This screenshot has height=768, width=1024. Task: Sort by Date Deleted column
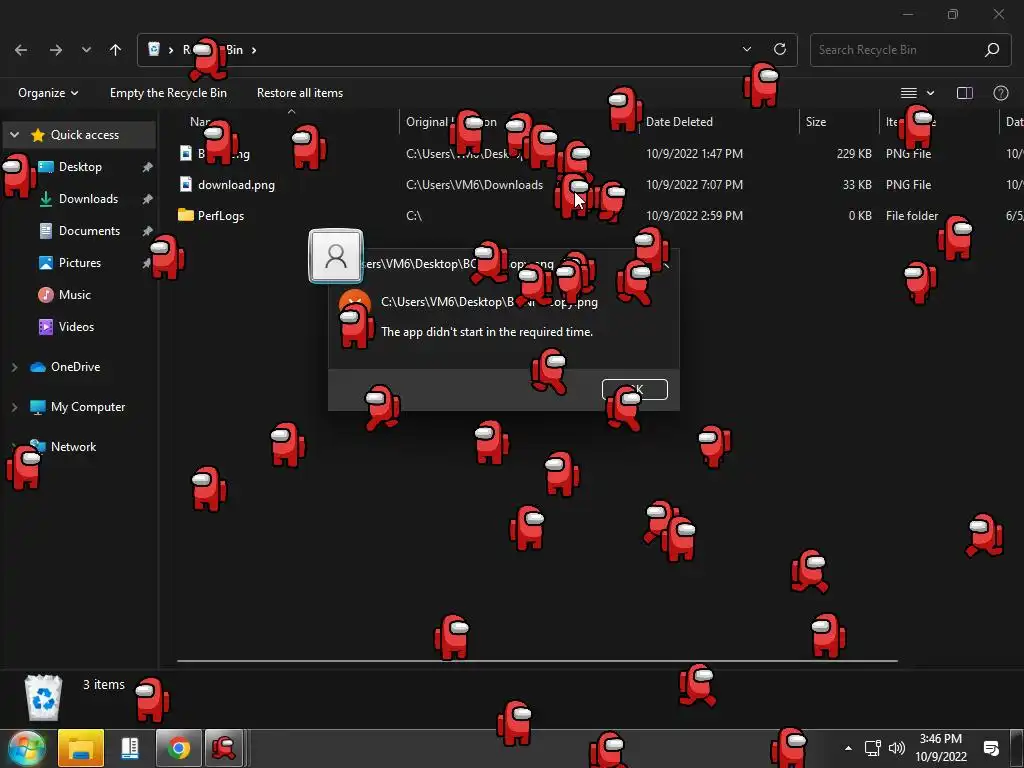(679, 121)
